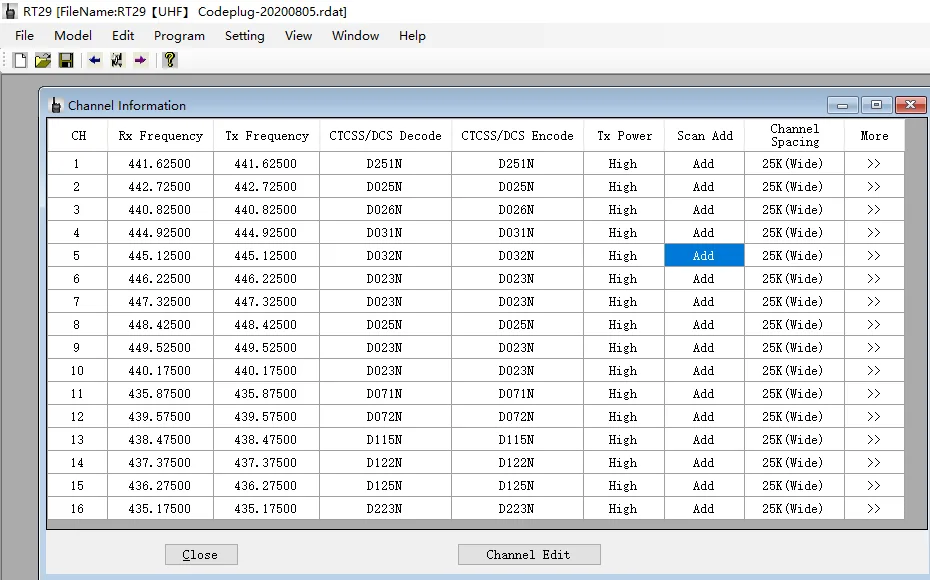
Task: Select Rx Frequency 449.52500 in channel 9
Action: [160, 348]
